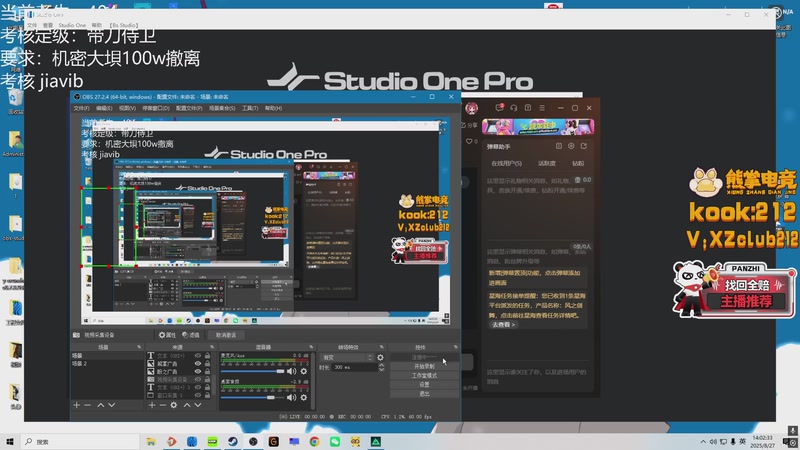Open the Windows Start menu
The image size is (800, 450).
click(x=10, y=441)
